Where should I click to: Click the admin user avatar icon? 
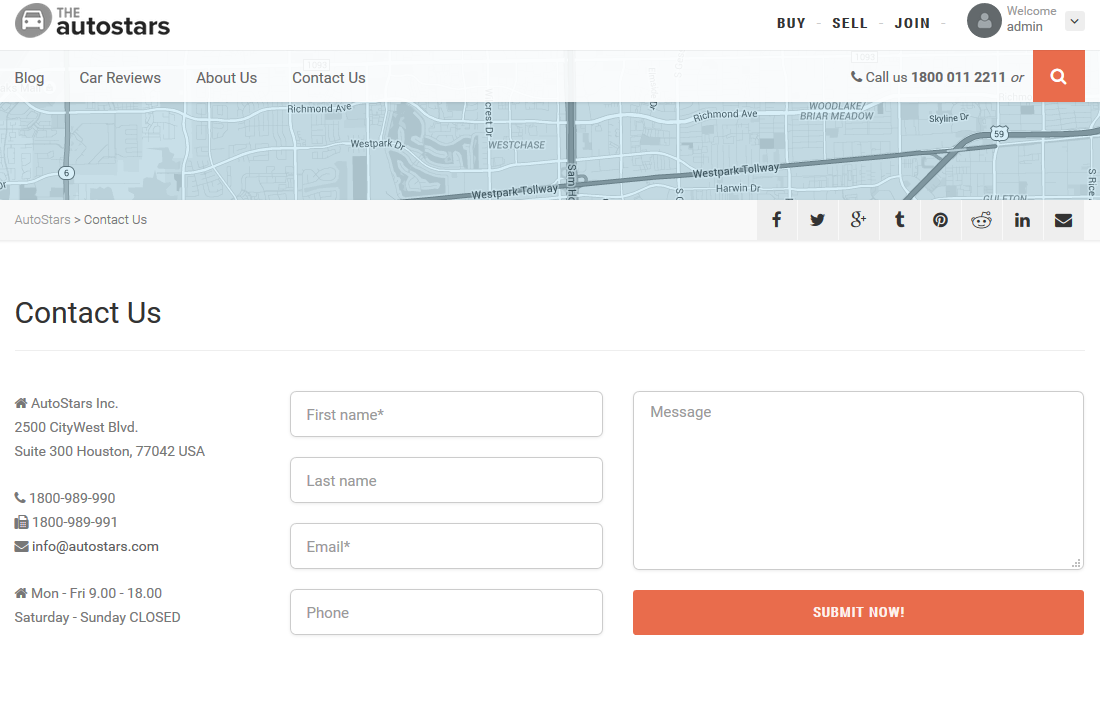[984, 20]
